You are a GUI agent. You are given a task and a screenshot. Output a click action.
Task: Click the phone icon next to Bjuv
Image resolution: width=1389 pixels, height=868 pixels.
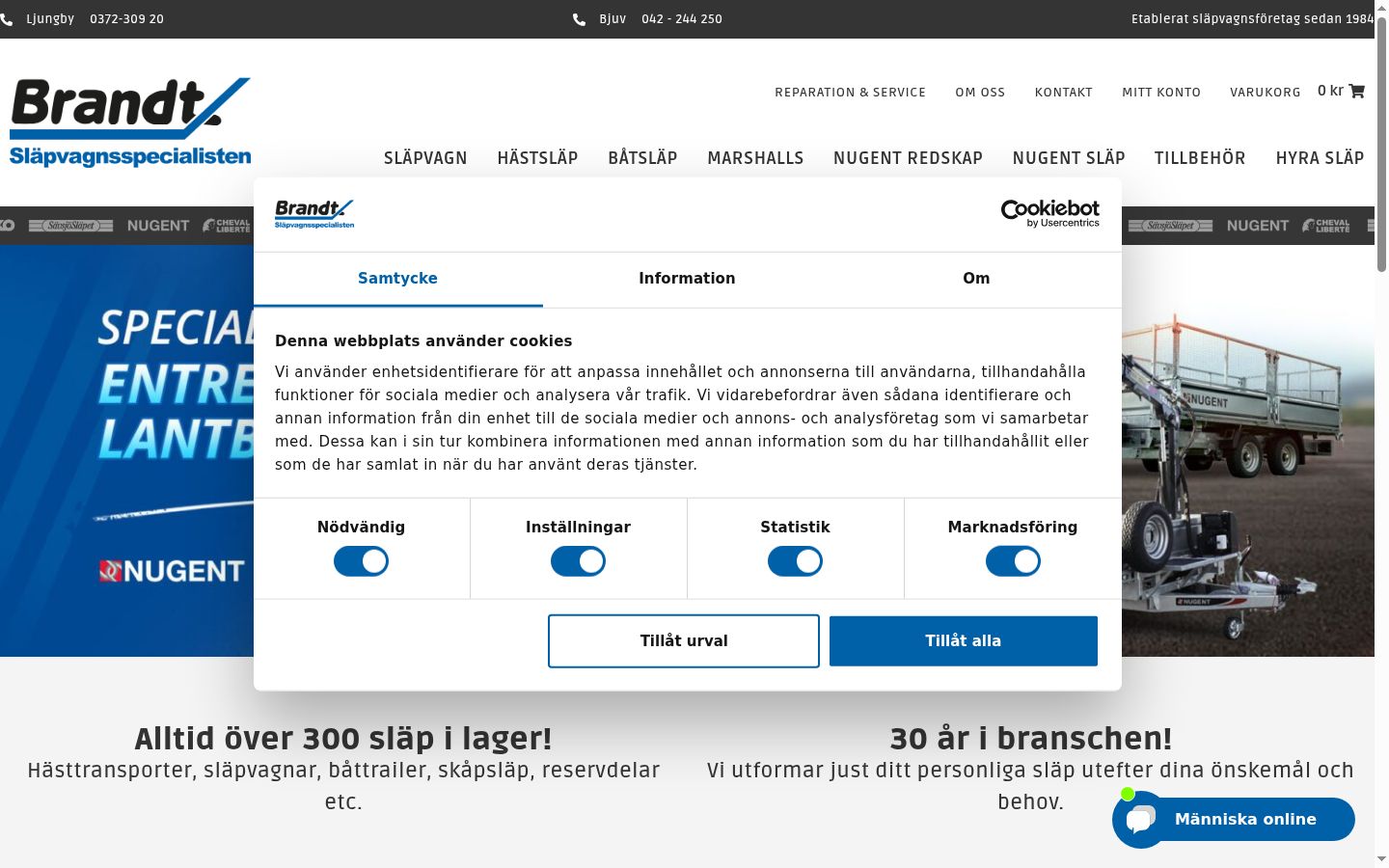579,19
